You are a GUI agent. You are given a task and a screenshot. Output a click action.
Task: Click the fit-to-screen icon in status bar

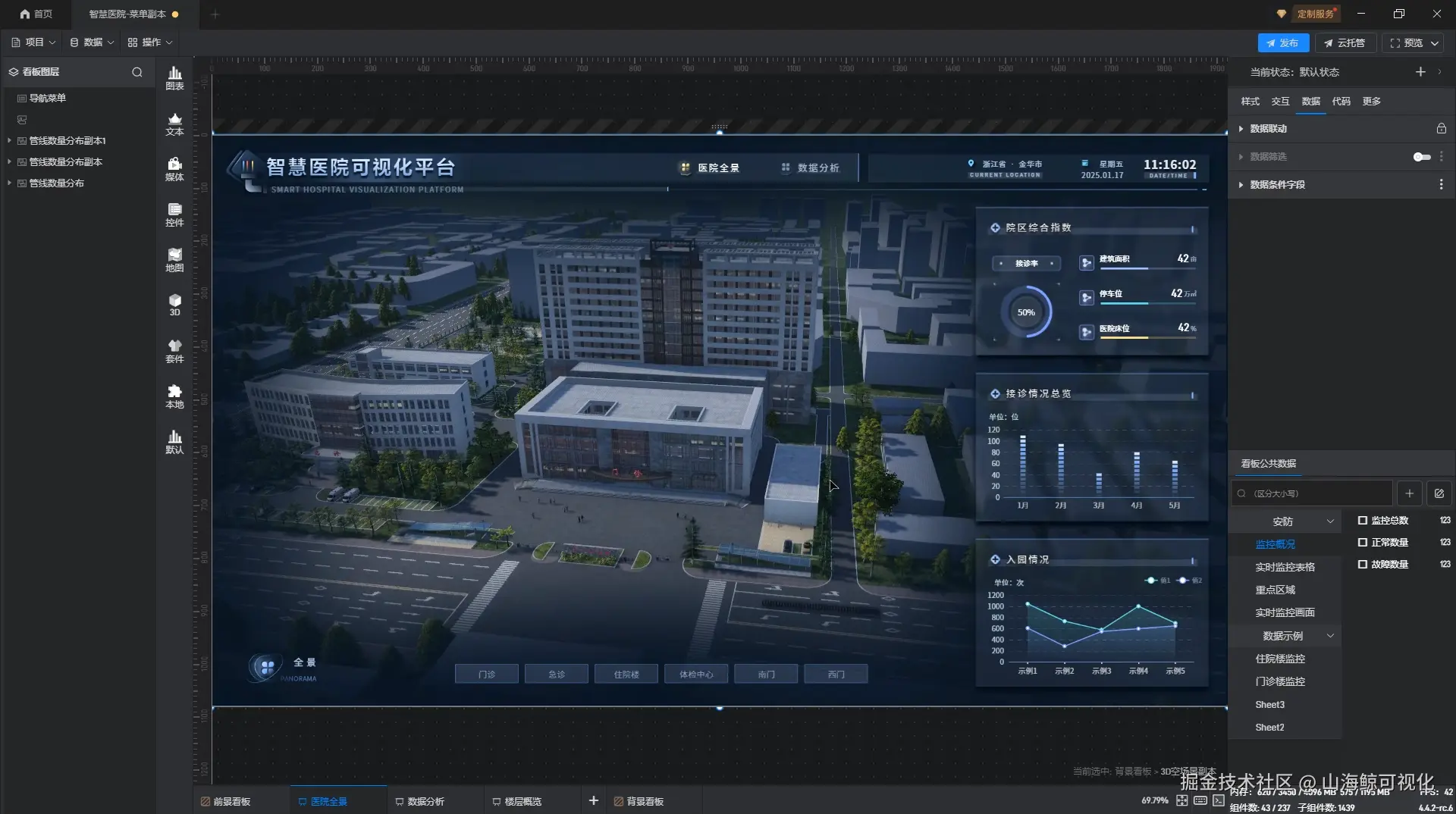point(1181,800)
